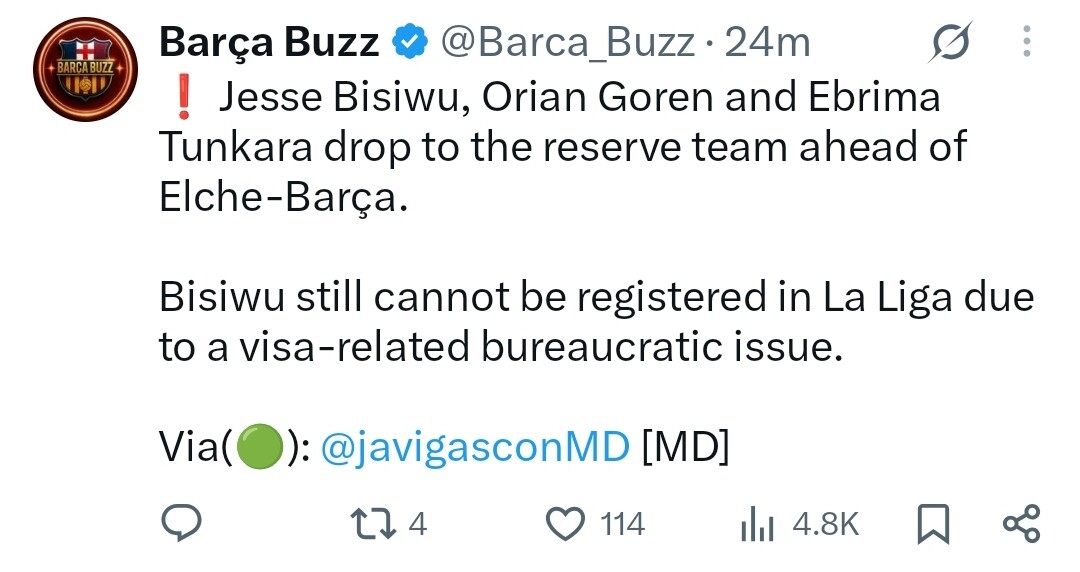The width and height of the screenshot is (1080, 572).
Task: Open the Grok explain-post icon
Action: (951, 42)
